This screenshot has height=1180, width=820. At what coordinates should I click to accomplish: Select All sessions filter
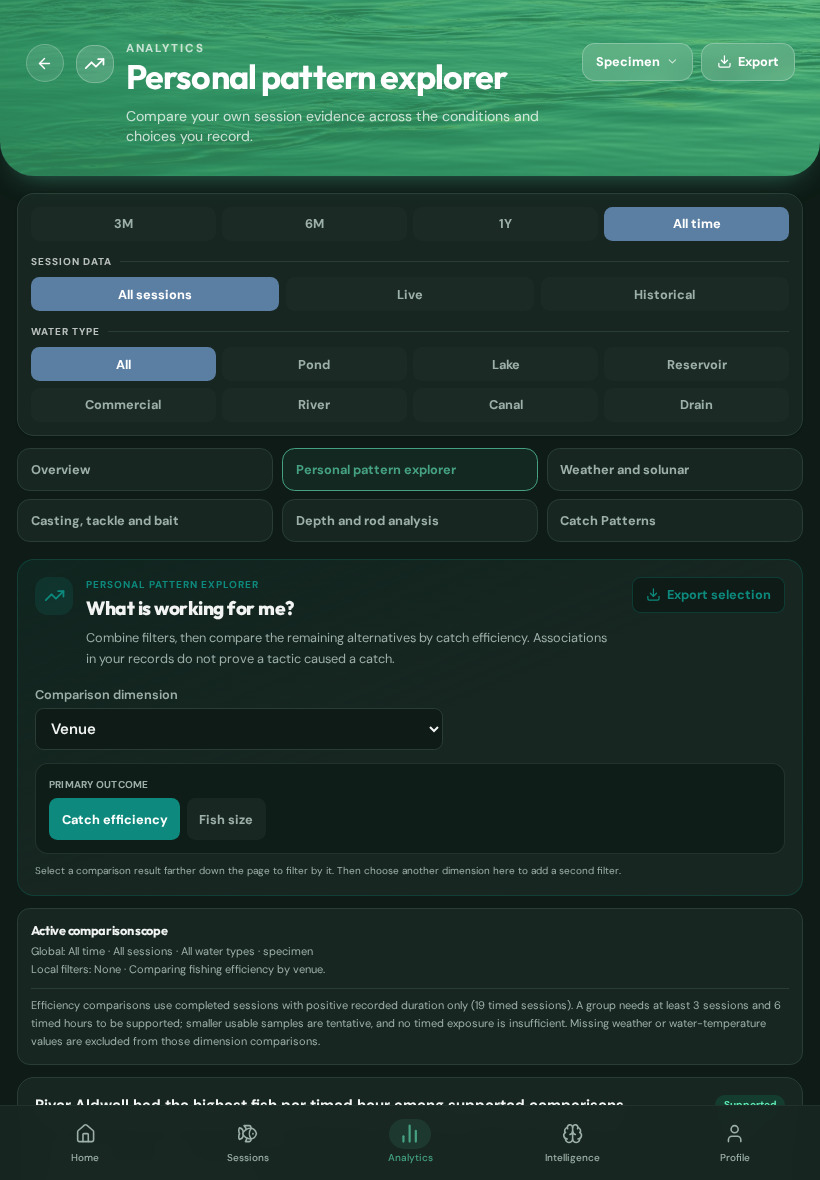coord(155,294)
